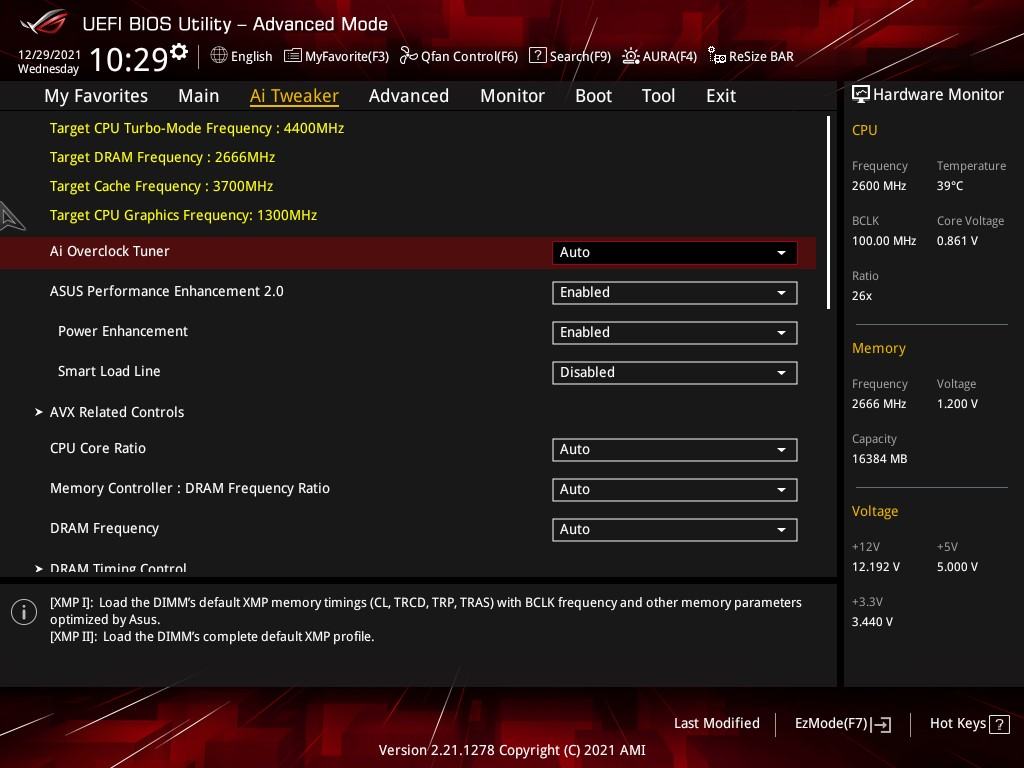Click the settings list vertical scrollbar

[x=828, y=212]
